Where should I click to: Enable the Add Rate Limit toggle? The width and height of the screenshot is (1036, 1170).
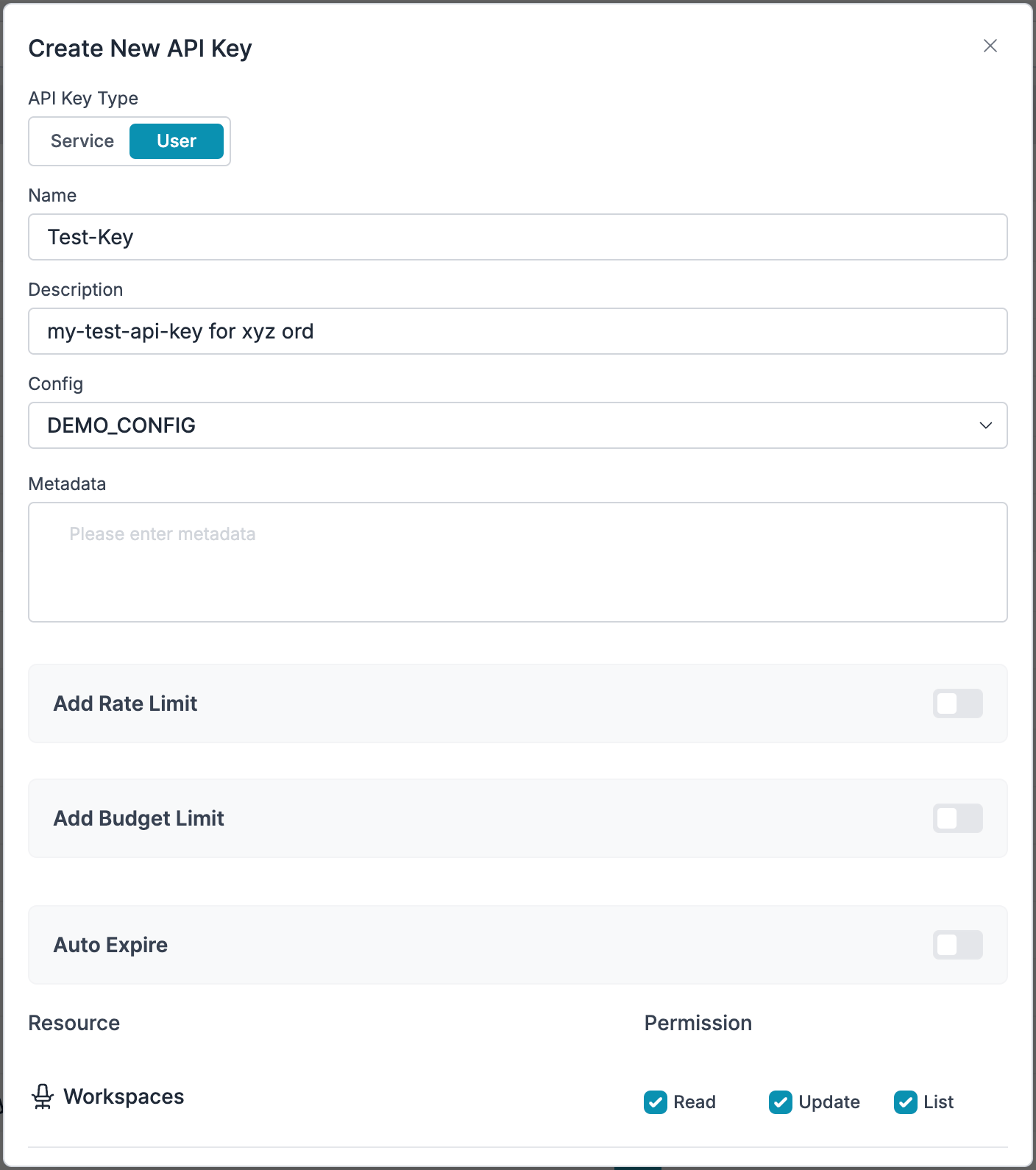[958, 703]
